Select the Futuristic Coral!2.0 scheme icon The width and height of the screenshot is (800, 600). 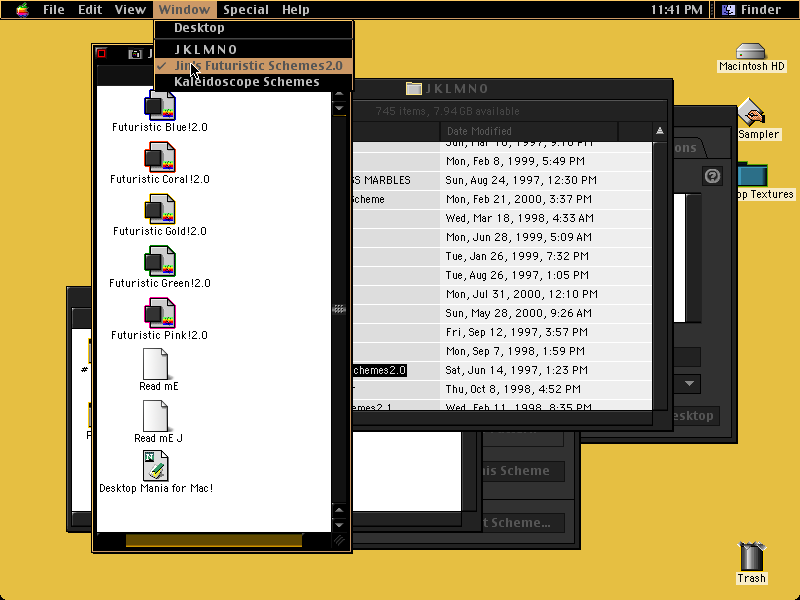click(x=160, y=157)
